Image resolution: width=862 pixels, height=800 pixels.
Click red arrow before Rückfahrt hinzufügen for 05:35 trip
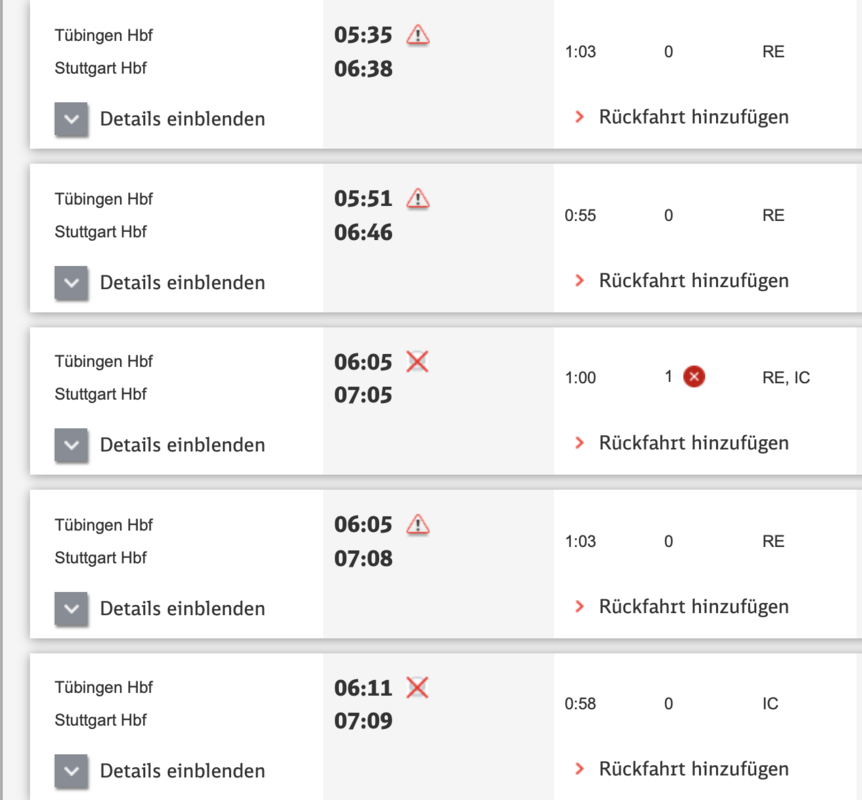[579, 117]
